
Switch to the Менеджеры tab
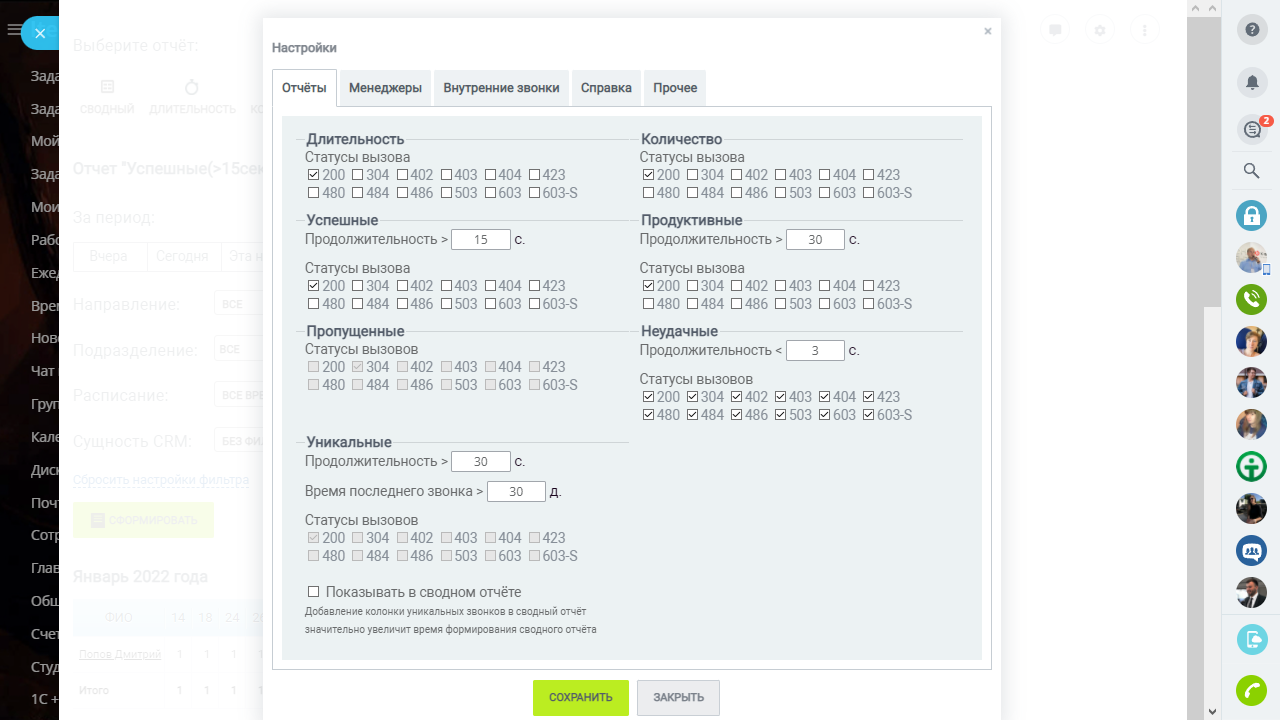click(385, 88)
